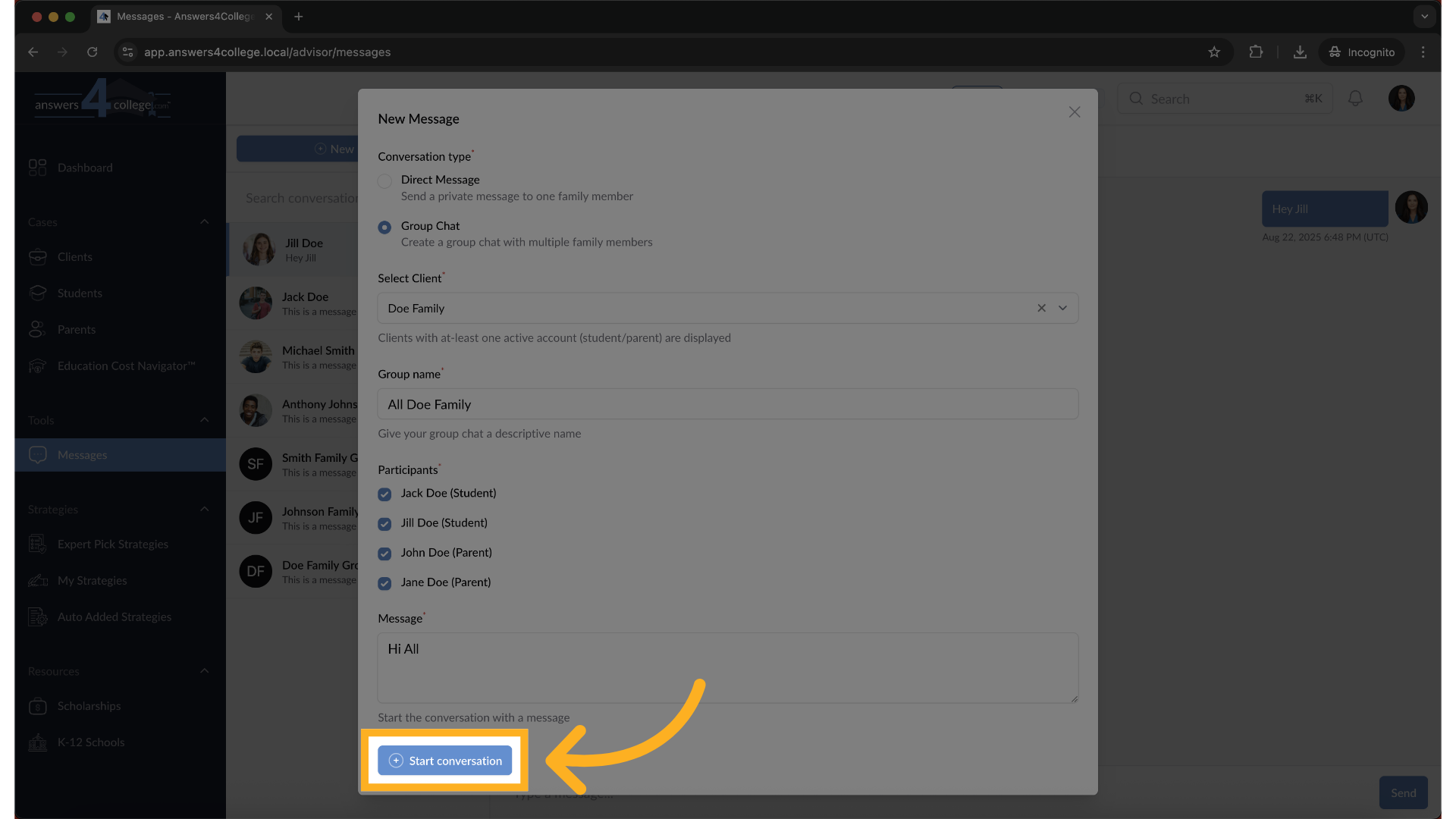Open browser extensions puzzle icon

coord(1256,52)
